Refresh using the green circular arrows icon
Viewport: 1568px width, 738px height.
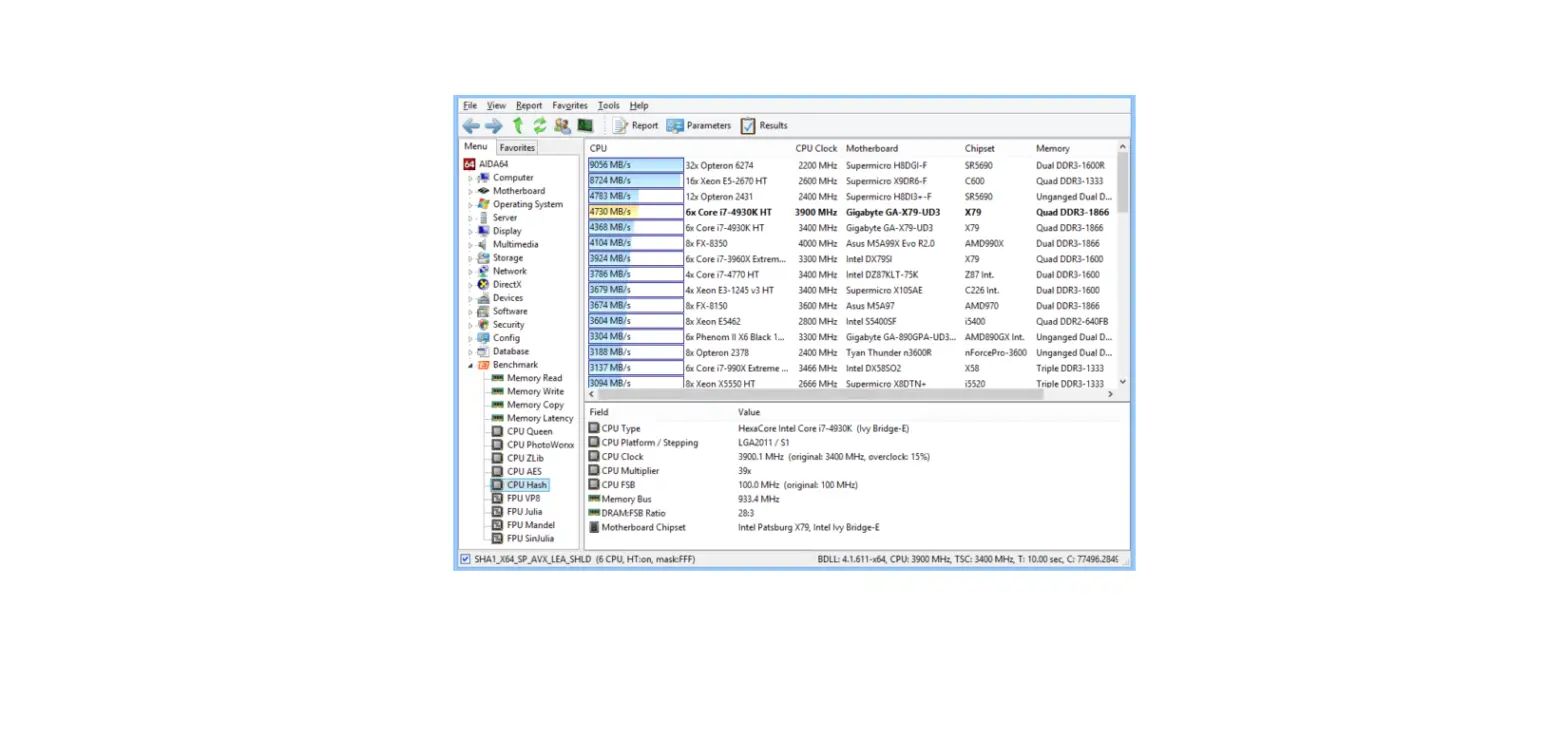click(540, 125)
